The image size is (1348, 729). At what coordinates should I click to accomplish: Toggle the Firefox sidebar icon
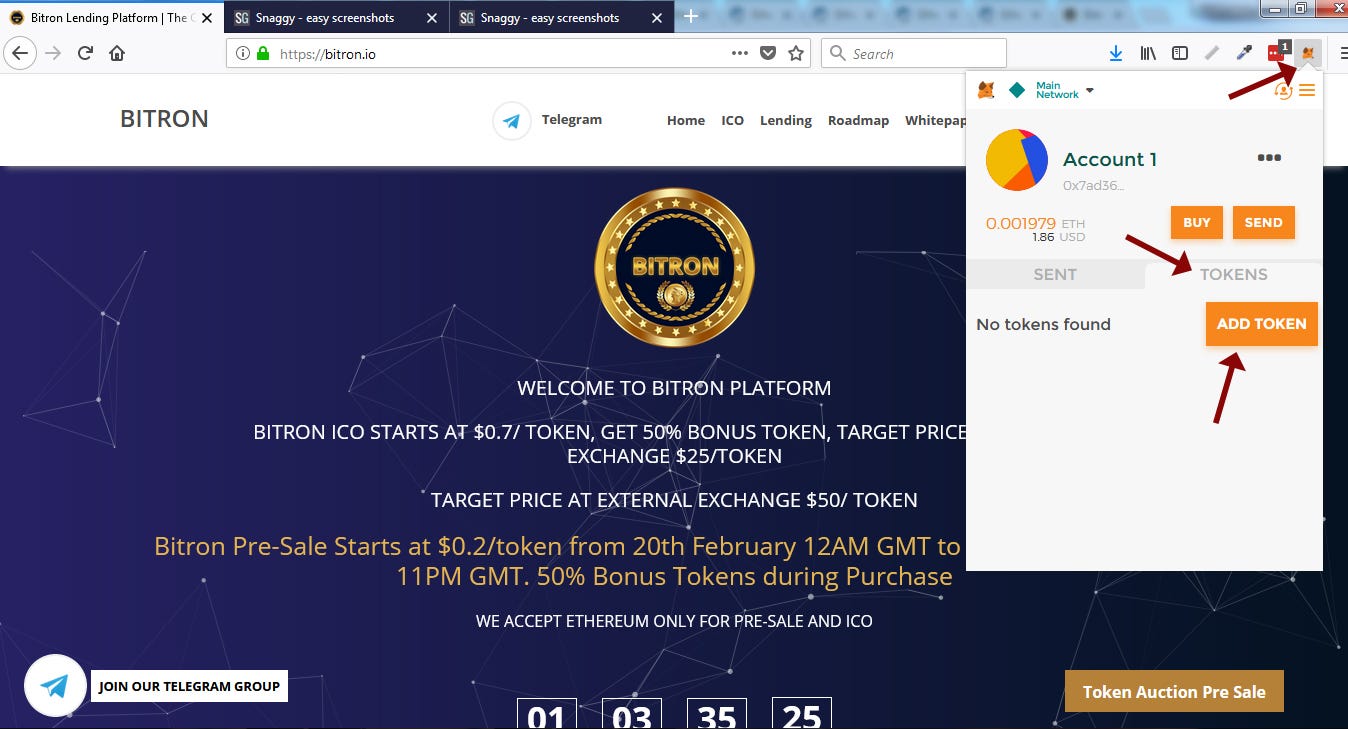coord(1180,54)
